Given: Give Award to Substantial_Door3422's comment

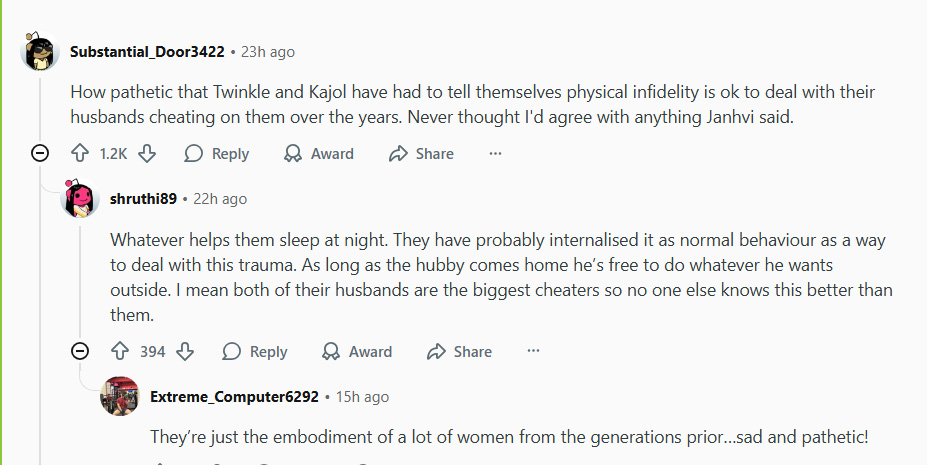Looking at the screenshot, I should [319, 154].
